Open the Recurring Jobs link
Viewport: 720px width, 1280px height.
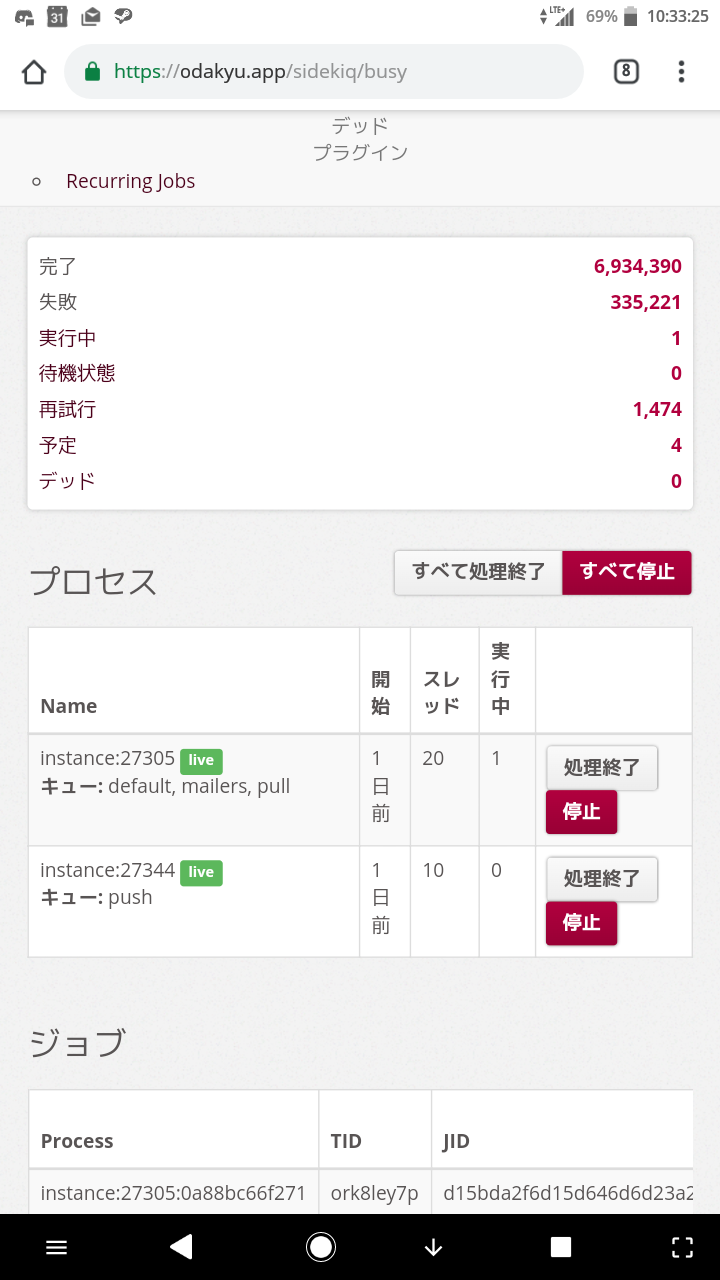point(130,181)
